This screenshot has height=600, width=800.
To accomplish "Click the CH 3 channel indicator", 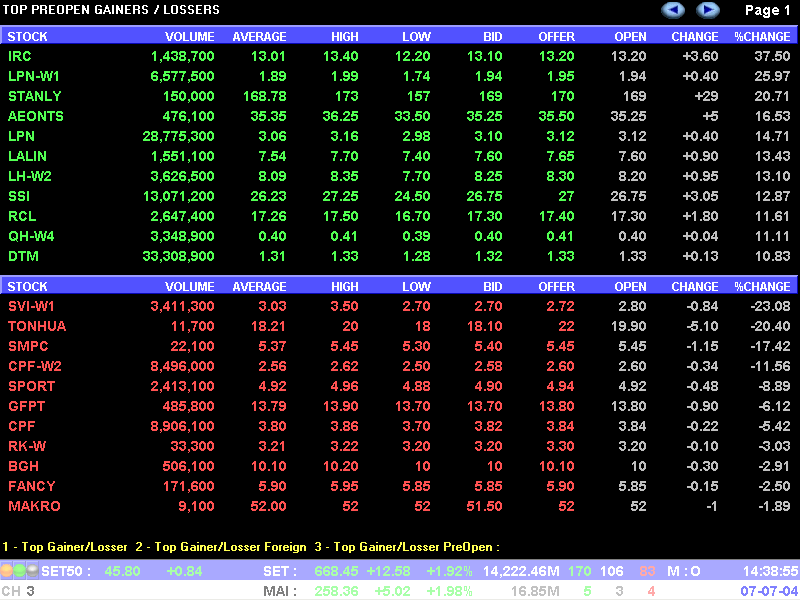I will click(x=18, y=591).
